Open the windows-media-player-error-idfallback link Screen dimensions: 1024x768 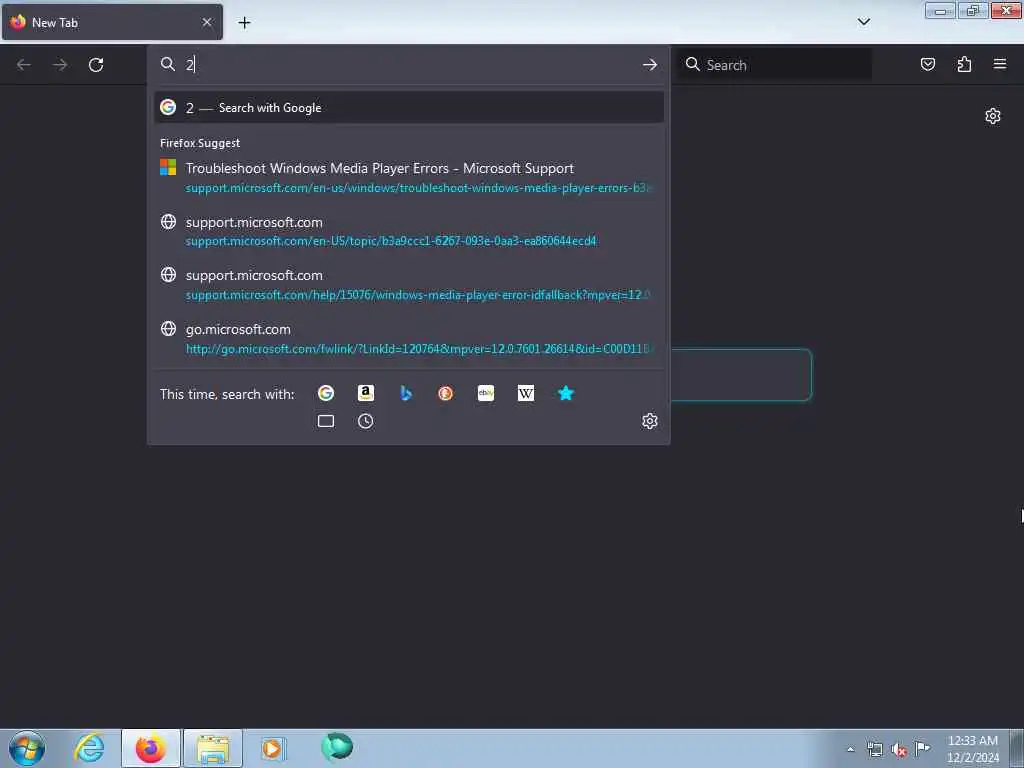[x=409, y=285]
